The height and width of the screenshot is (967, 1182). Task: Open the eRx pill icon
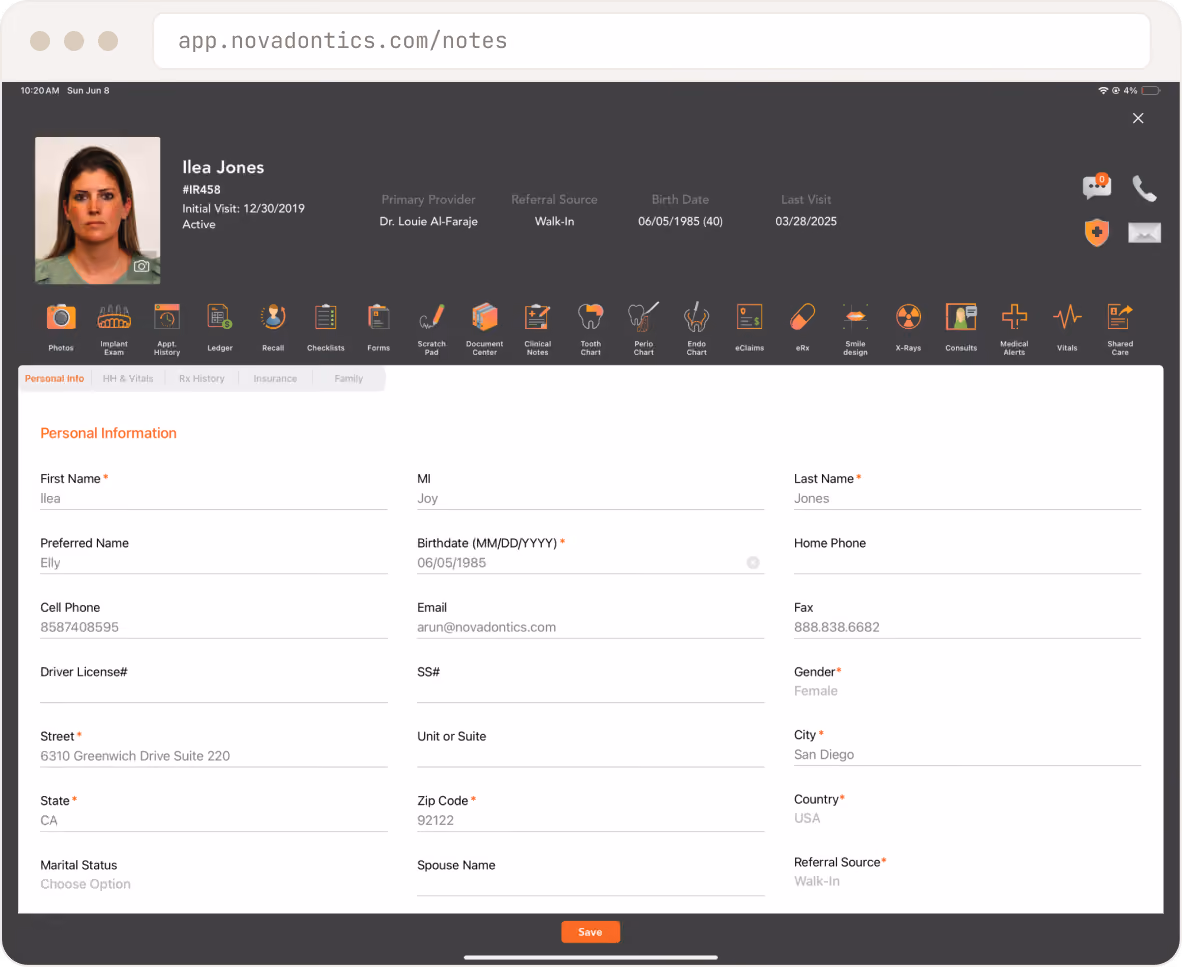[x=803, y=317]
